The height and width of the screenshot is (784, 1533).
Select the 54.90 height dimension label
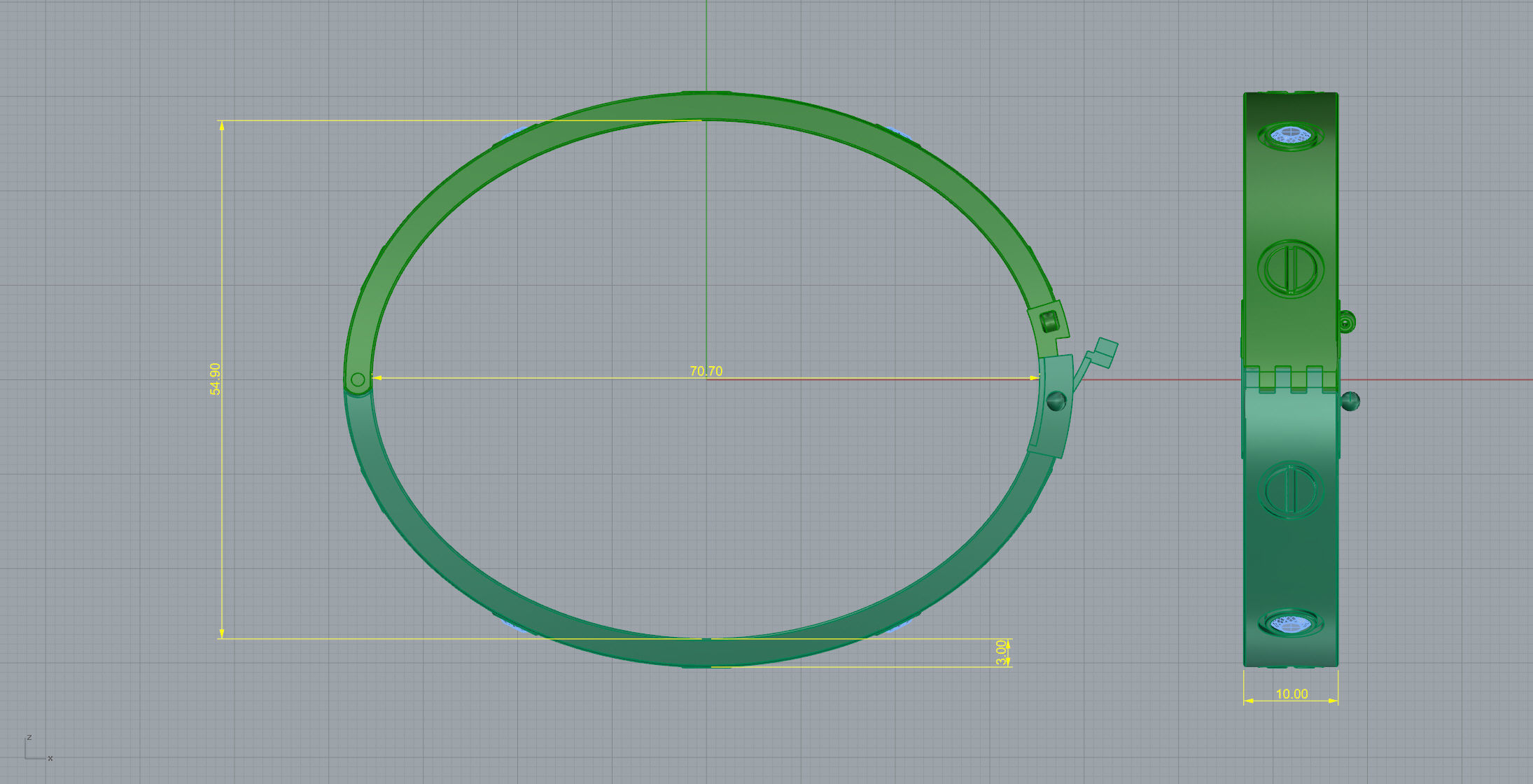tap(215, 379)
